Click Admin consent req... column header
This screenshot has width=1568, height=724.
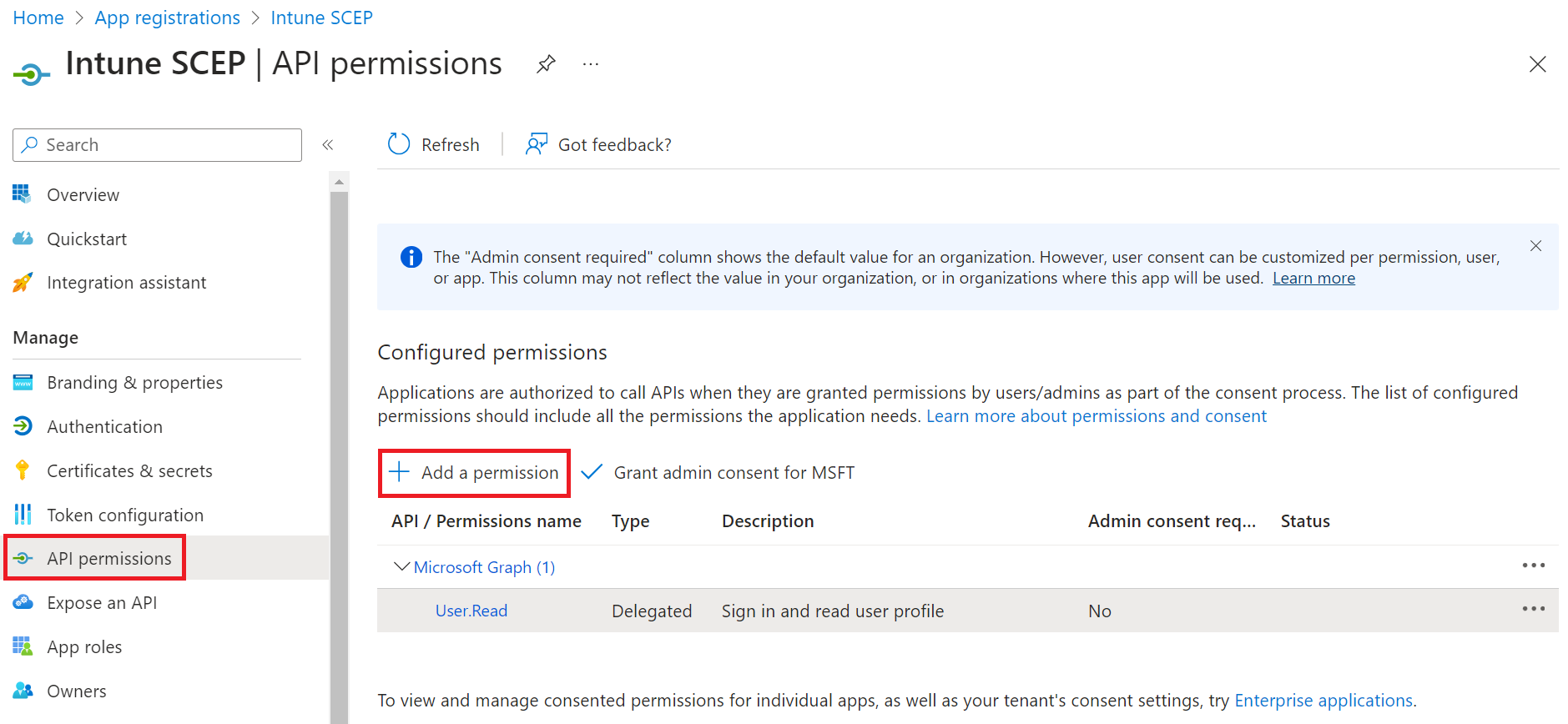(x=1172, y=520)
